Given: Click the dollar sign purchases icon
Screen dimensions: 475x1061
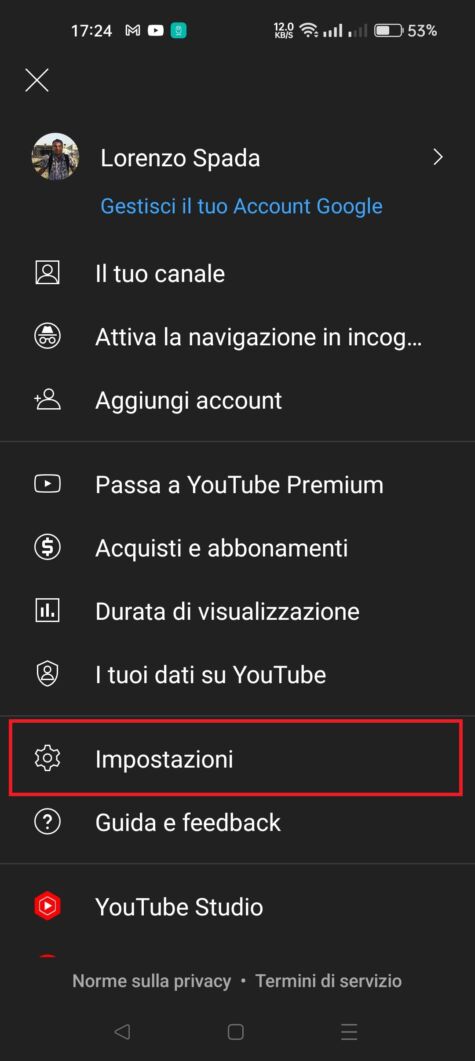Looking at the screenshot, I should (47, 547).
